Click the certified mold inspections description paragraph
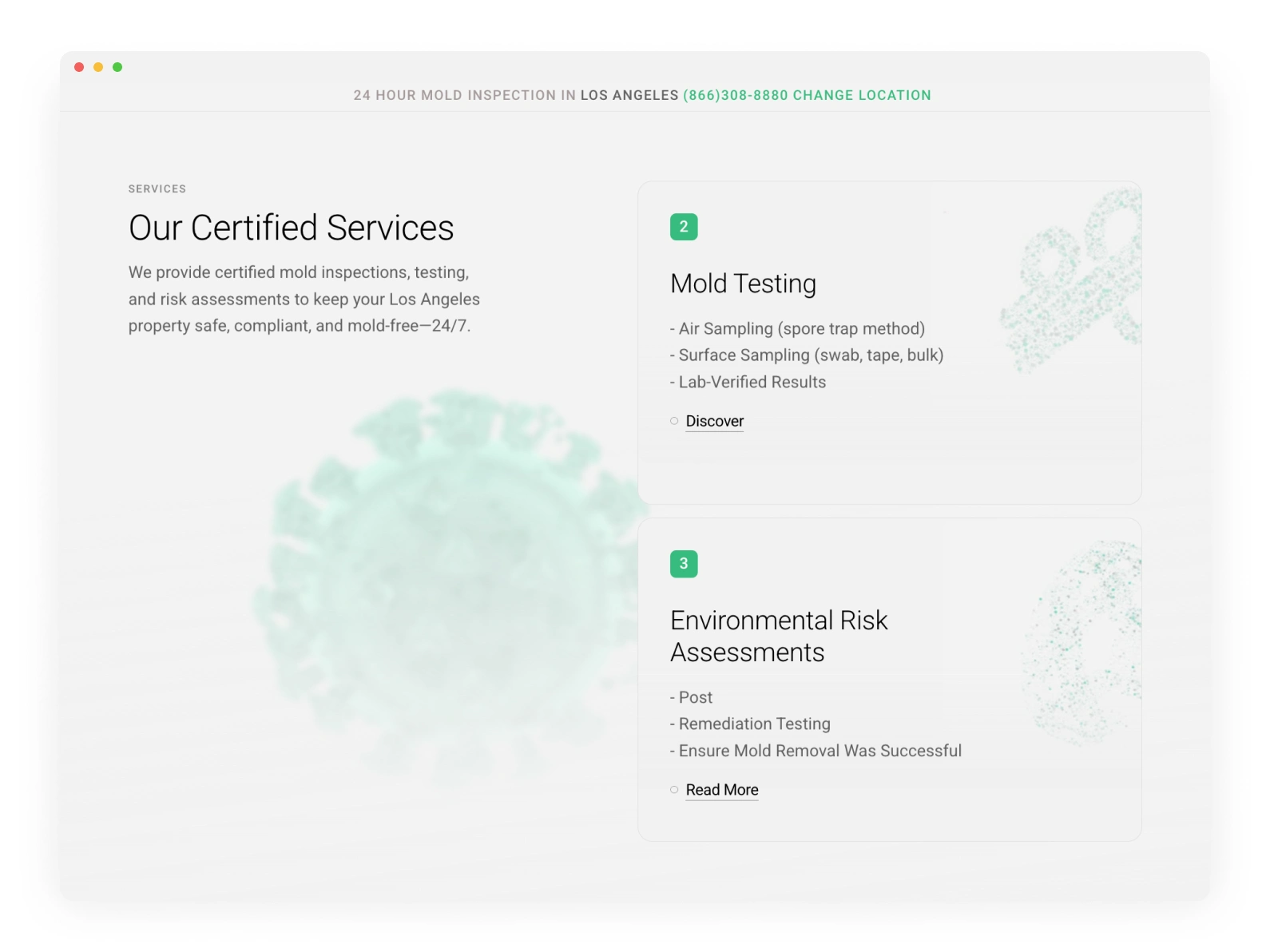 [x=304, y=299]
